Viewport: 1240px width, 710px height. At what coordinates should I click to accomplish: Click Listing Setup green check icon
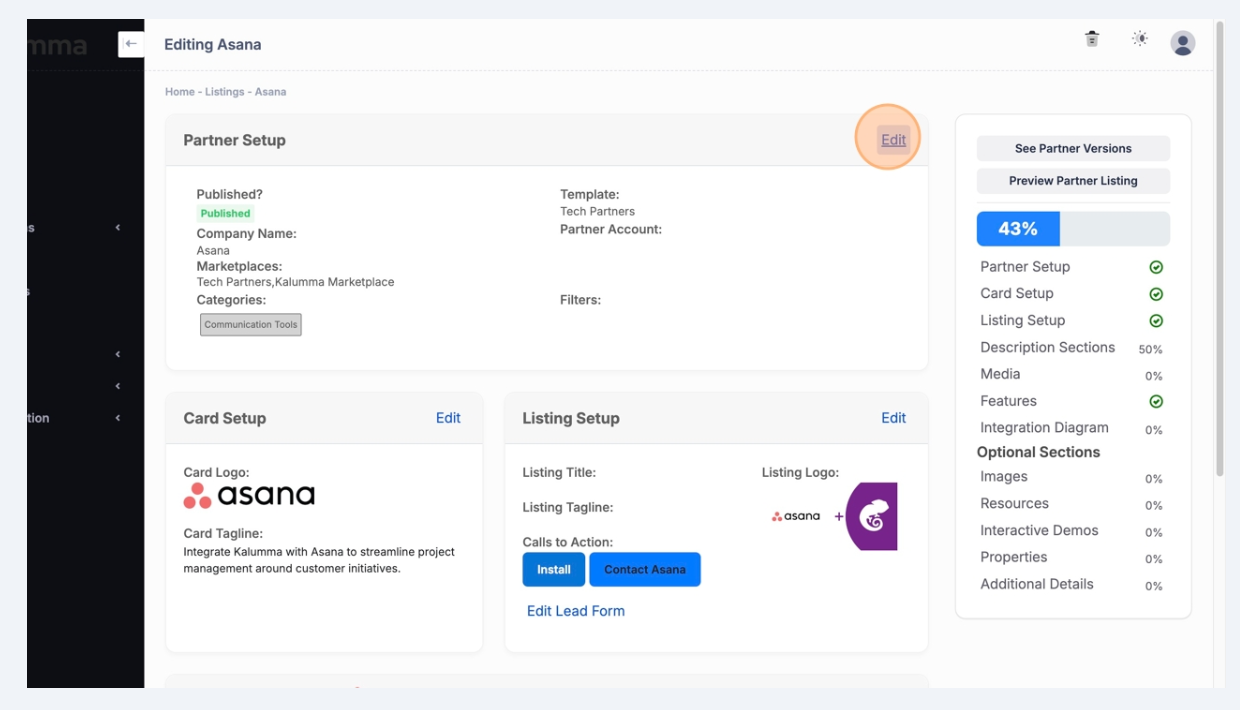1156,322
